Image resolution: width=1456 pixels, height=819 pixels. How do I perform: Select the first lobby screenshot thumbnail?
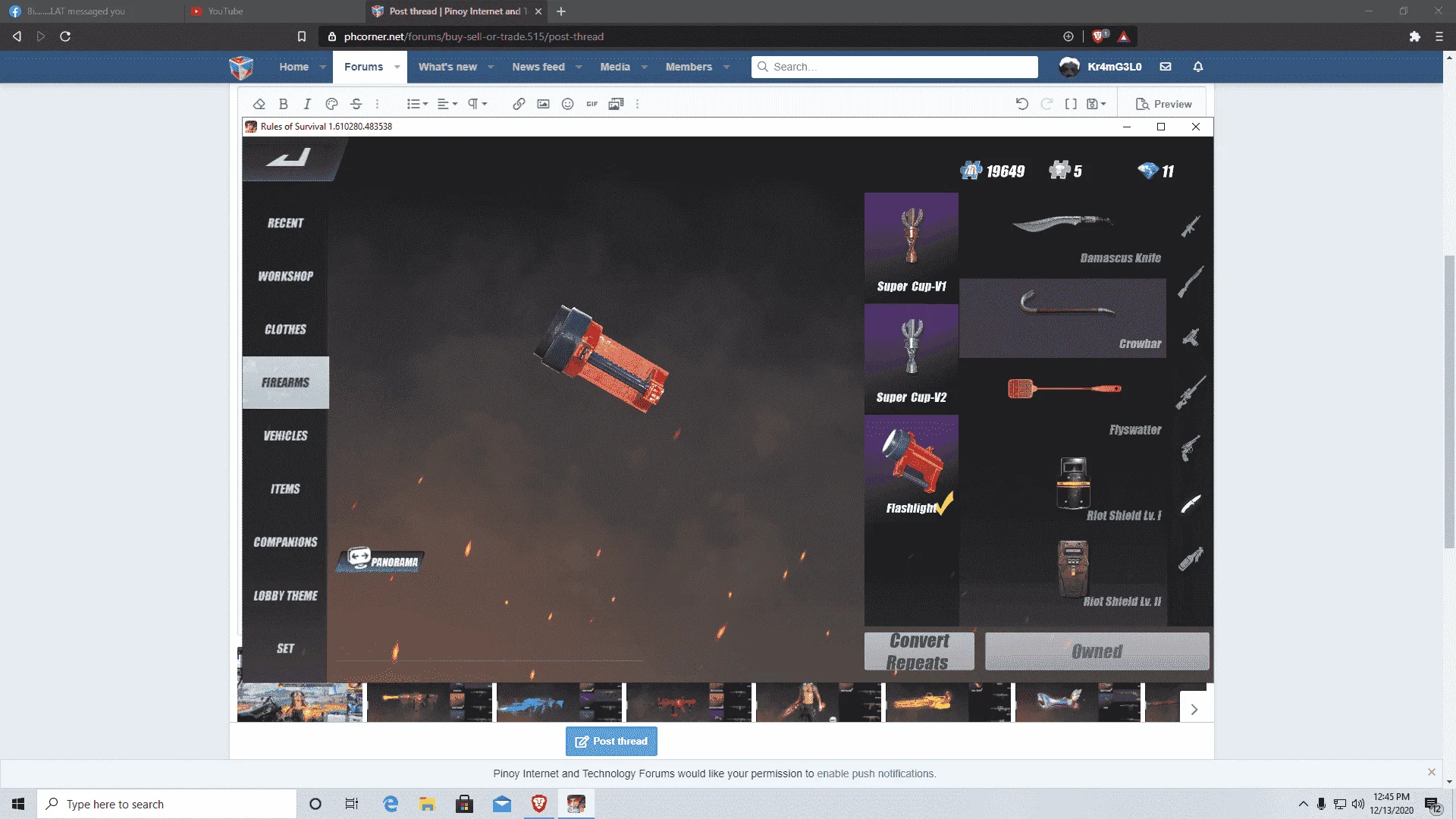(300, 702)
